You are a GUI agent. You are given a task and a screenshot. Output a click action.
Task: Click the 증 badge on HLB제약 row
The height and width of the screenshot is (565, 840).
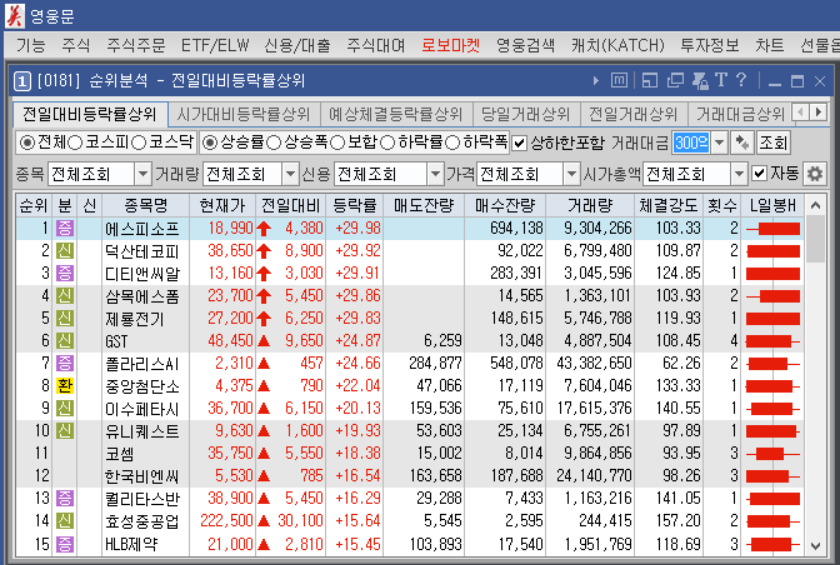click(x=65, y=544)
